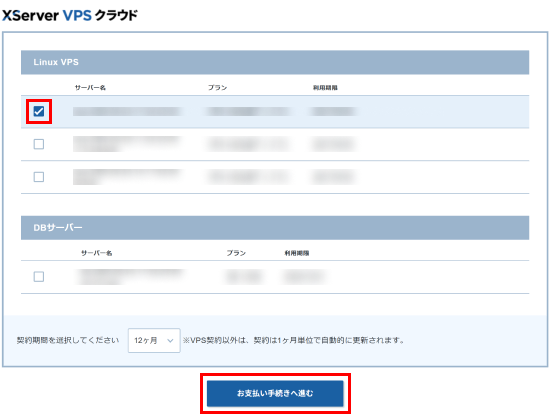550x420 pixels.
Task: Click the お支払い手続きへ進む button
Action: [275, 393]
